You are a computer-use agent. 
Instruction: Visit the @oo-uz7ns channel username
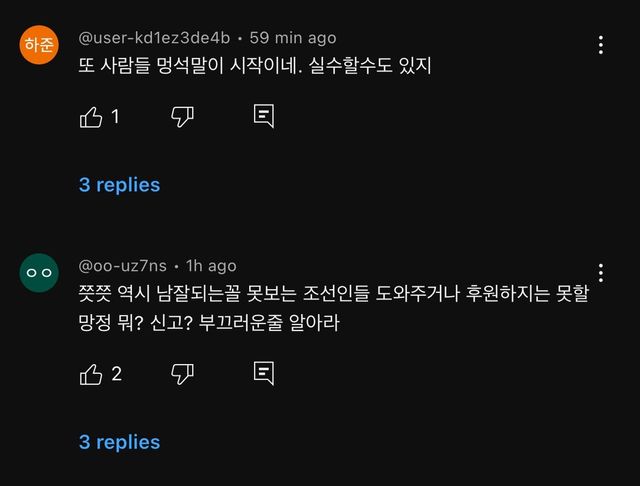[x=123, y=266]
